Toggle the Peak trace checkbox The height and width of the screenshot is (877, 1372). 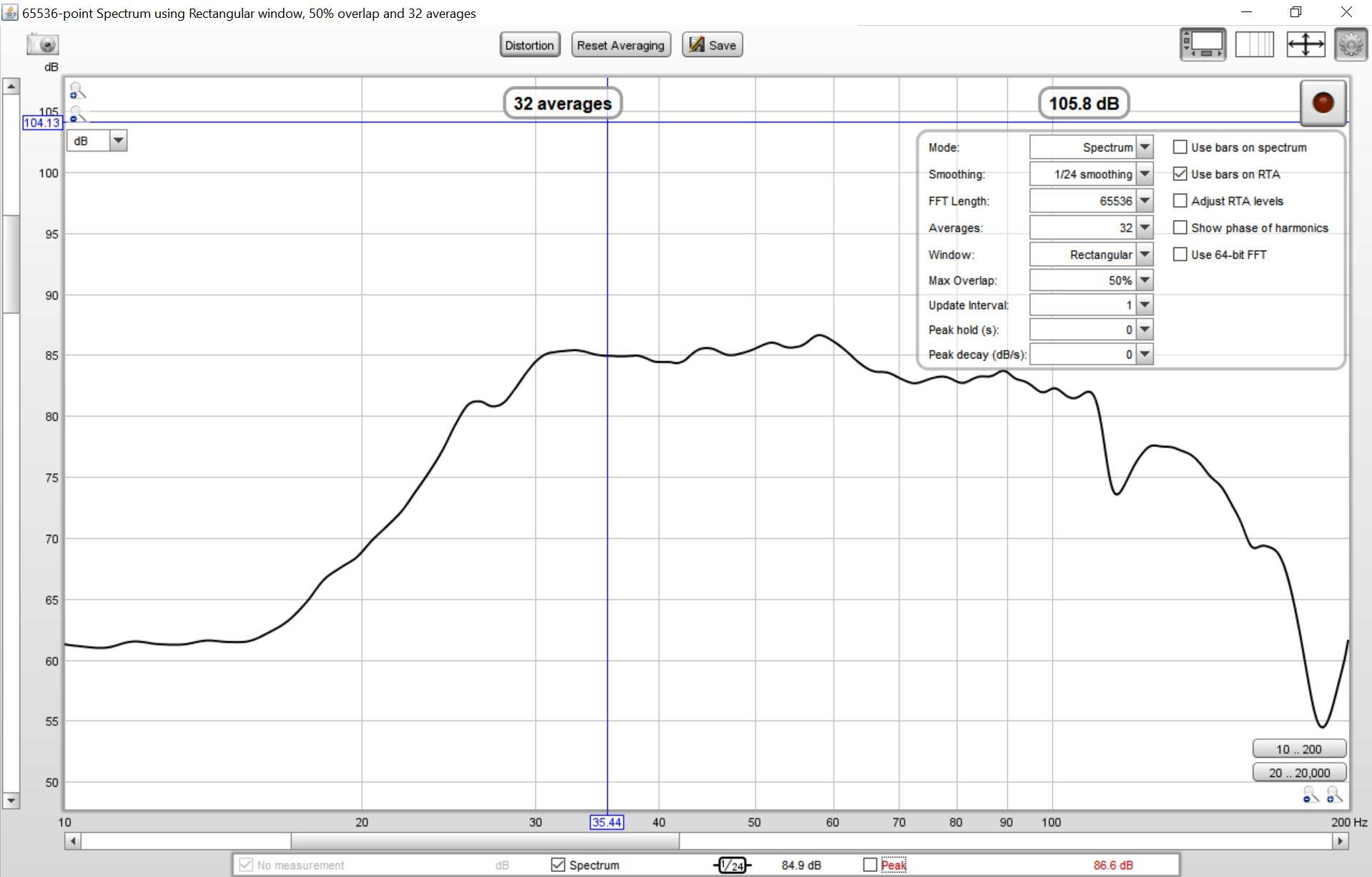pyautogui.click(x=870, y=865)
